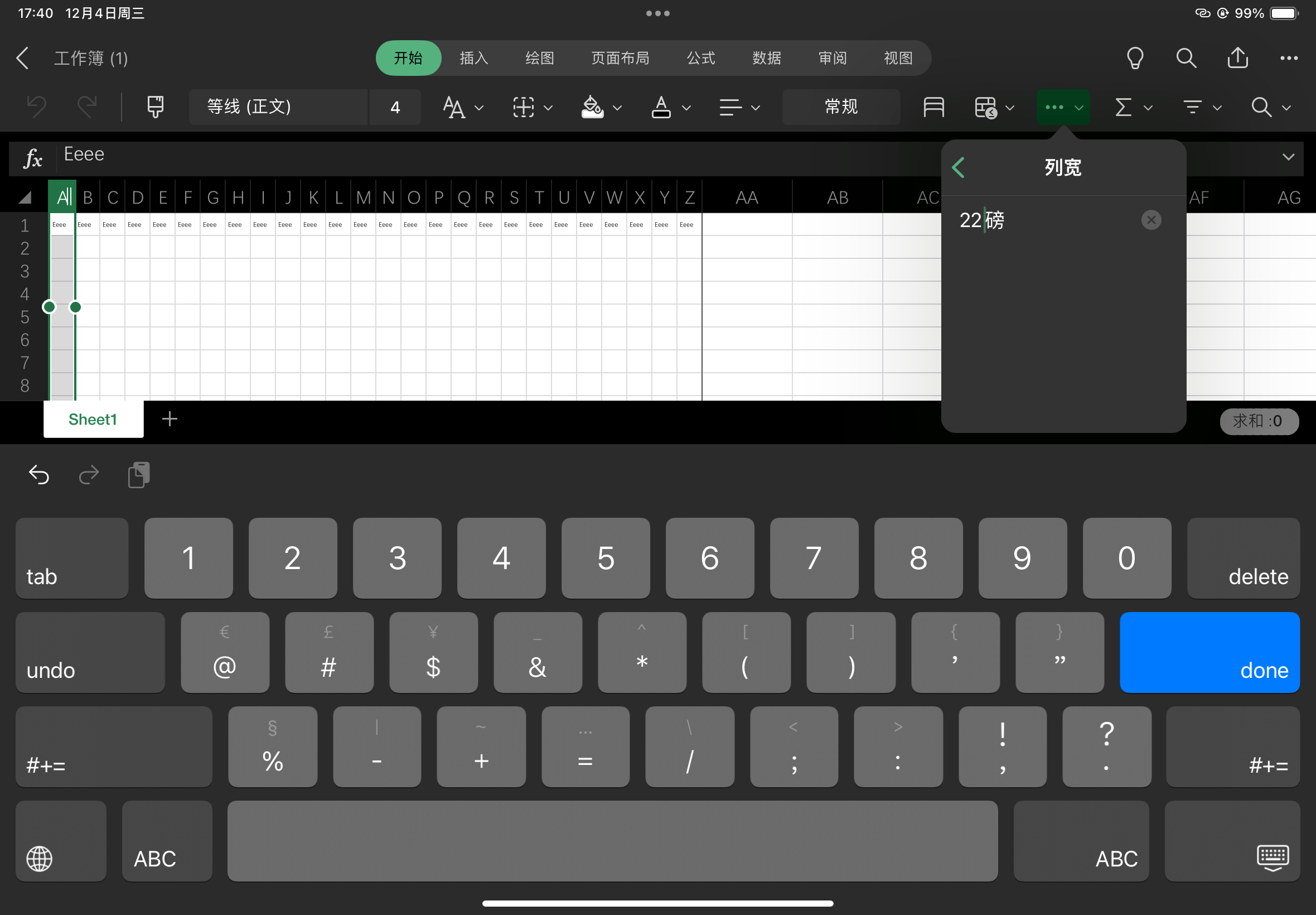This screenshot has height=915, width=1316.
Task: Switch keyboard language with globe key
Action: (40, 858)
